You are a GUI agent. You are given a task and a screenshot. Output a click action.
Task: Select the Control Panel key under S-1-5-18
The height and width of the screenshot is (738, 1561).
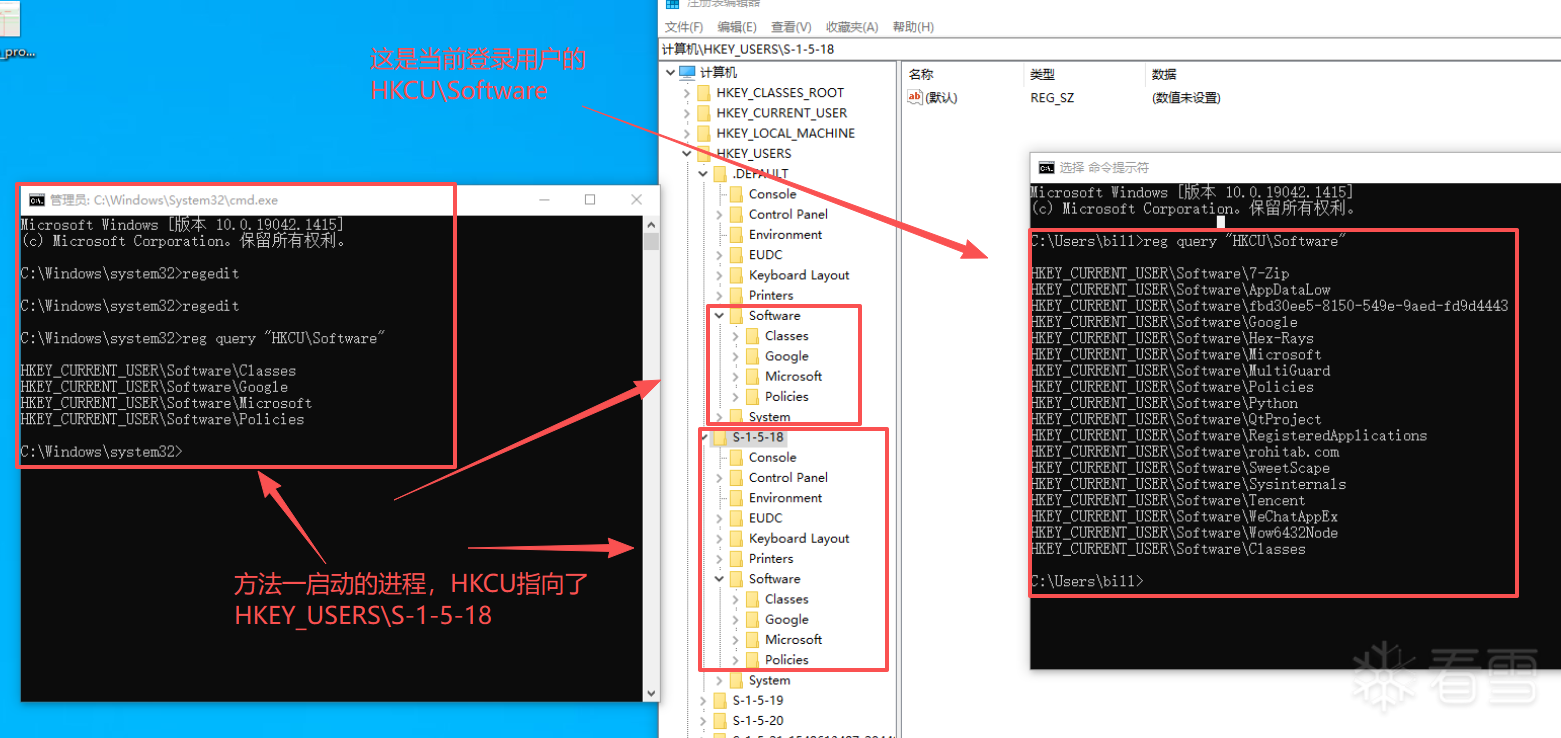pyautogui.click(x=788, y=478)
